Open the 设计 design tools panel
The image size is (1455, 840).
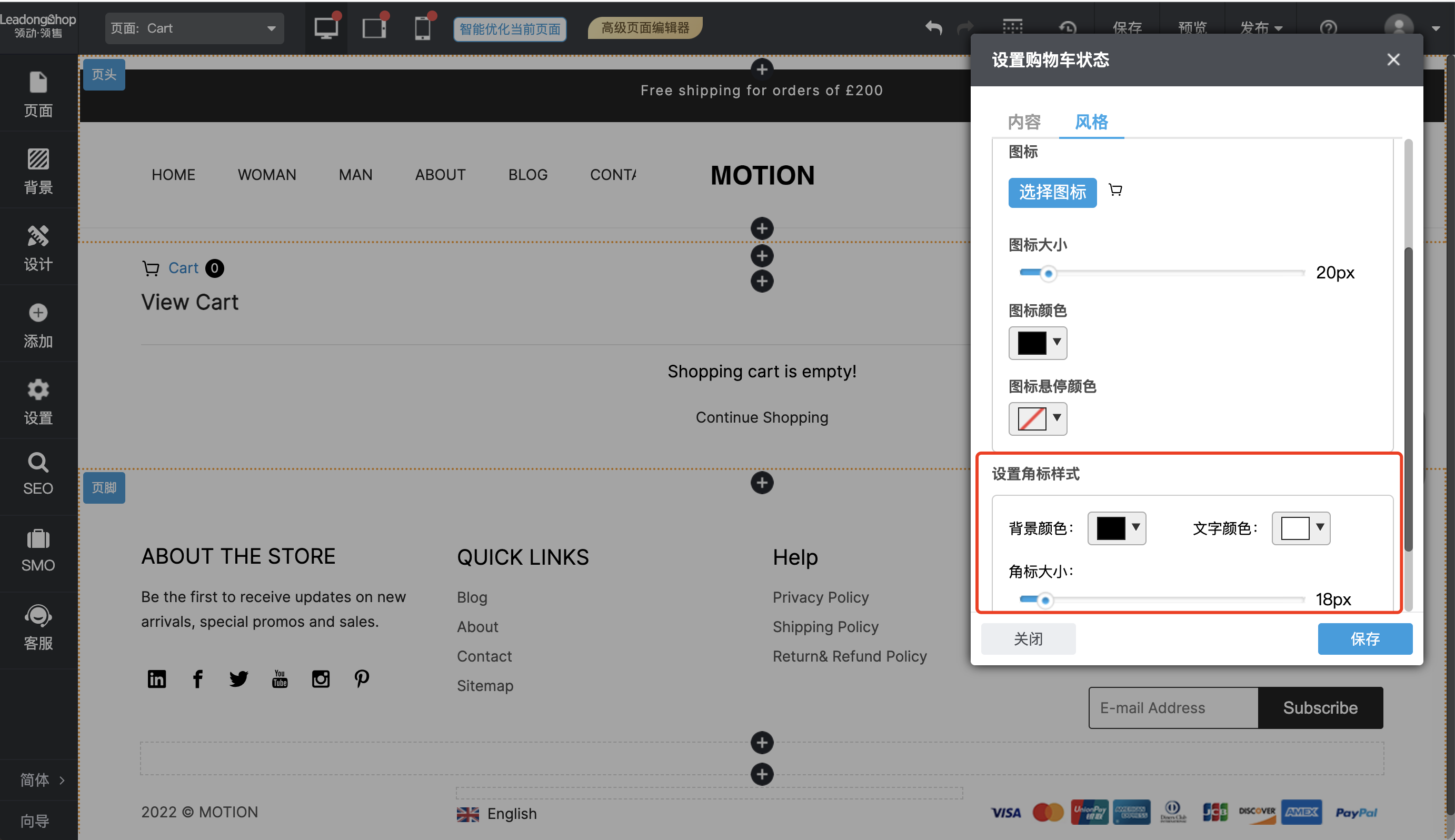tap(38, 247)
